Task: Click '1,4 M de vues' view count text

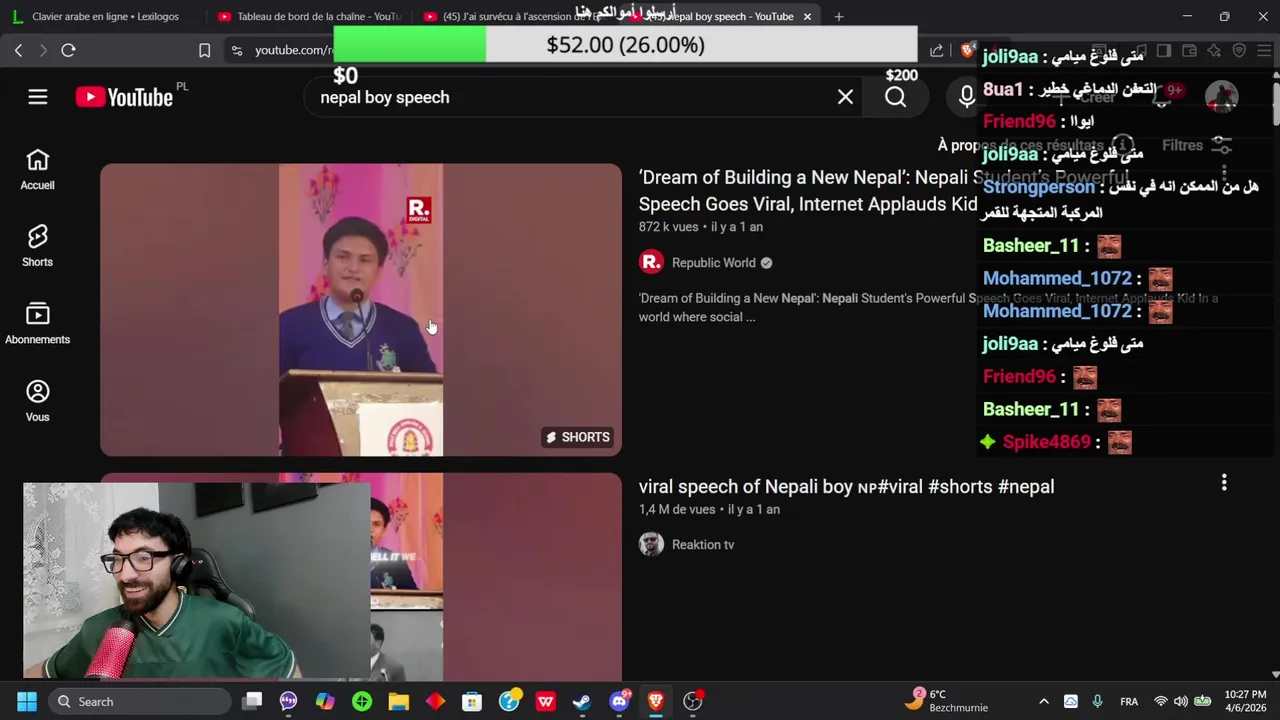Action: point(677,509)
